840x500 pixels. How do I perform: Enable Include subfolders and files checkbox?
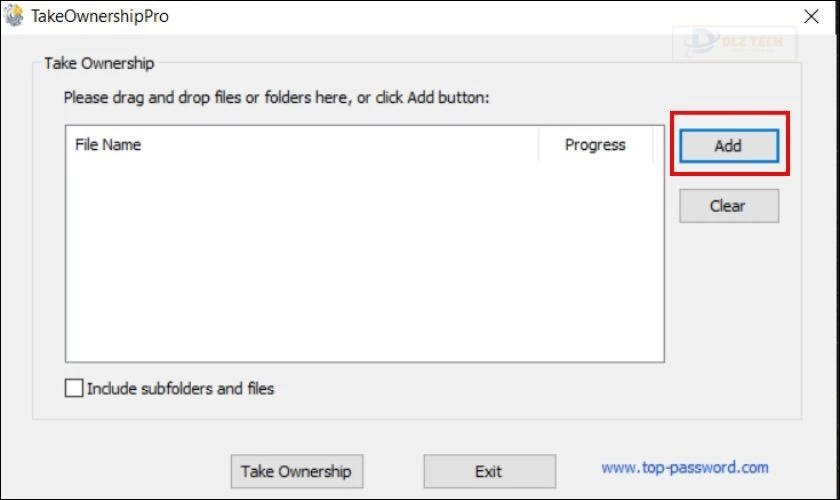pyautogui.click(x=74, y=388)
